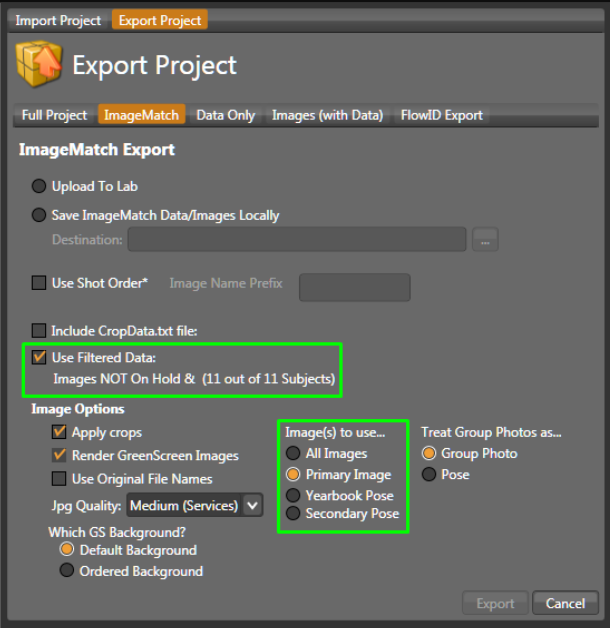
Task: Open the Jpg Quality dropdown
Action: coord(195,505)
